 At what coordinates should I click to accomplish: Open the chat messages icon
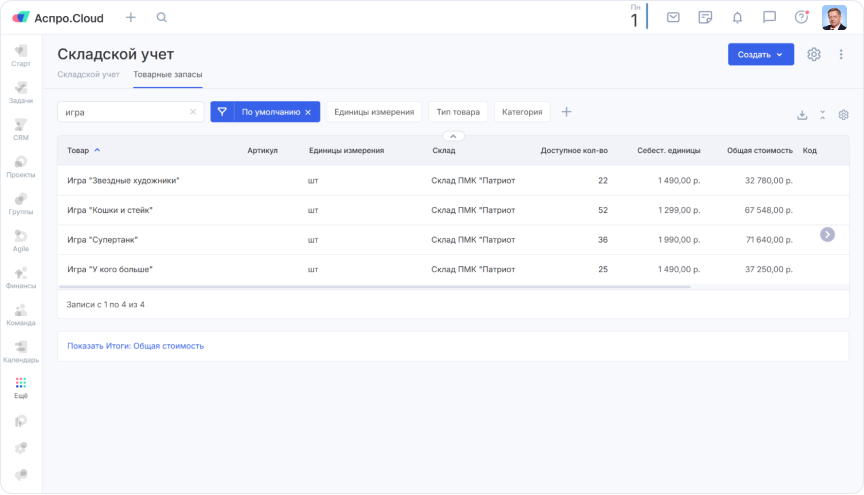(769, 17)
